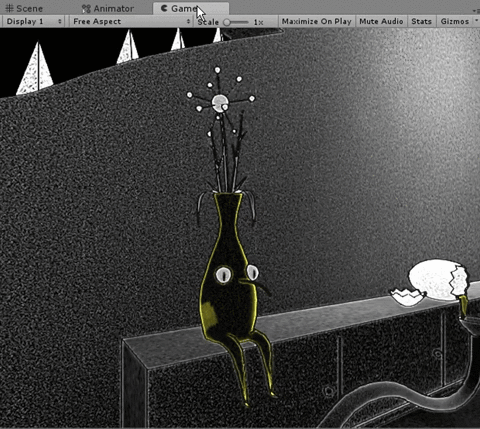Image resolution: width=480 pixels, height=429 pixels.
Task: Switch to the Animator tab
Action: coord(108,9)
